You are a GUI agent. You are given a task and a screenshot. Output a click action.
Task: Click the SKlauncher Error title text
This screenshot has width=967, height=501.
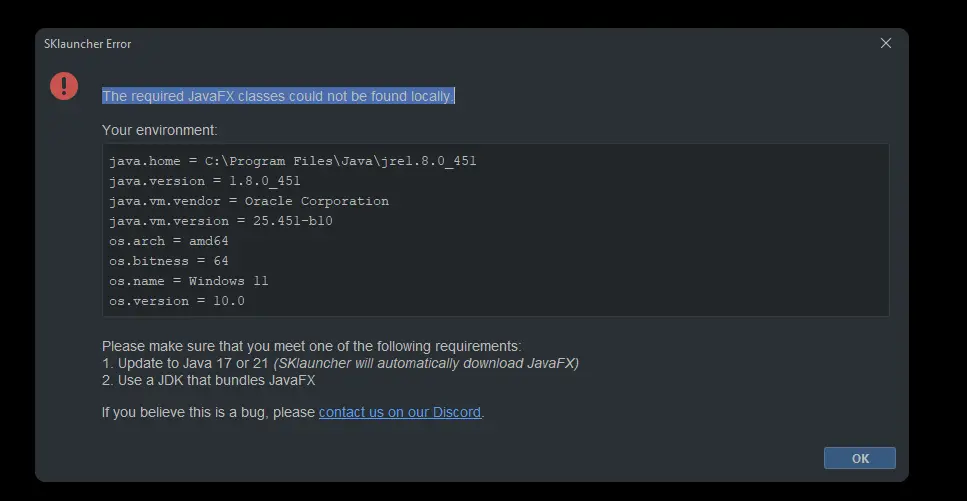click(x=88, y=44)
